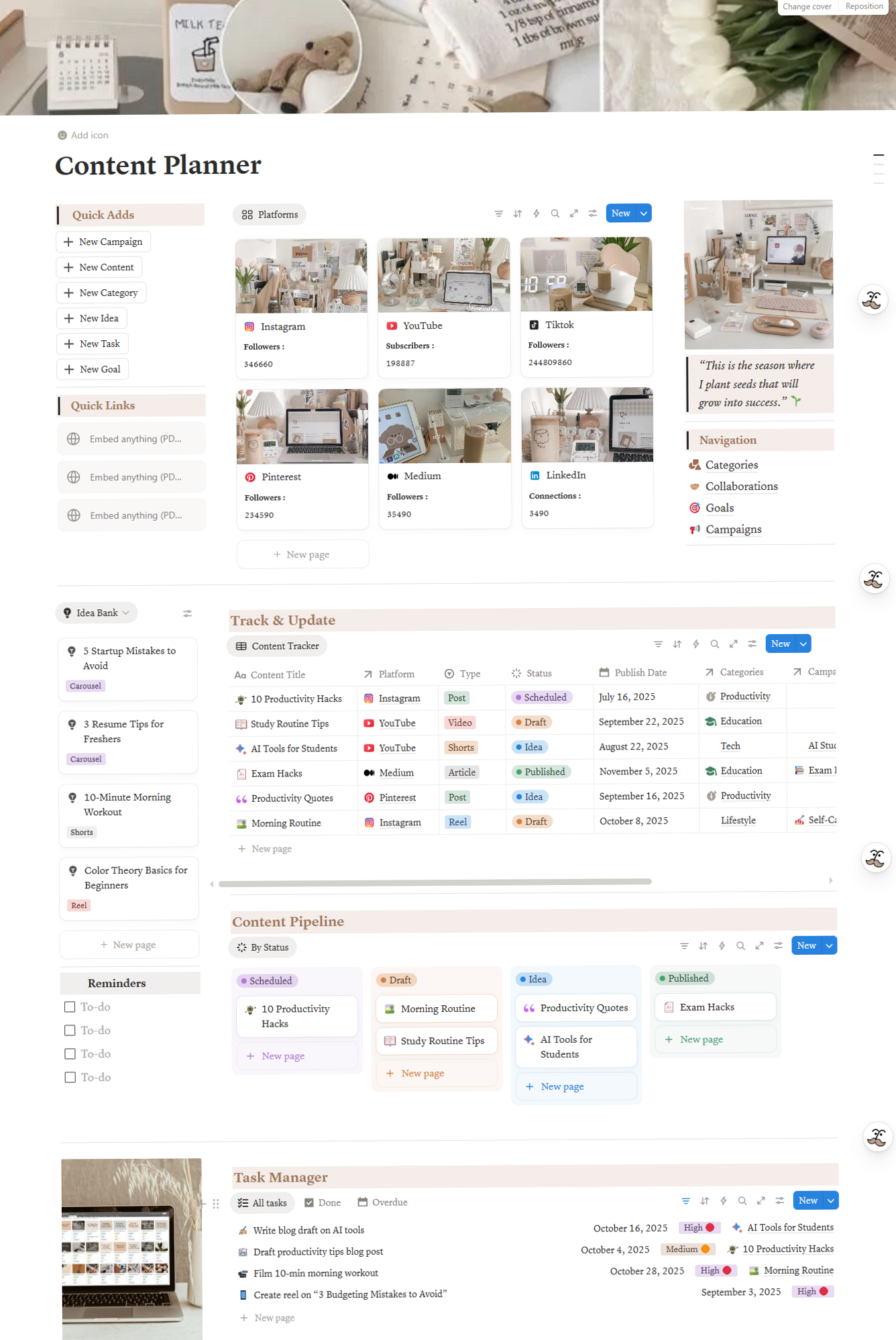
Task: Click the search icon in Content Pipeline toolbar
Action: 740,945
